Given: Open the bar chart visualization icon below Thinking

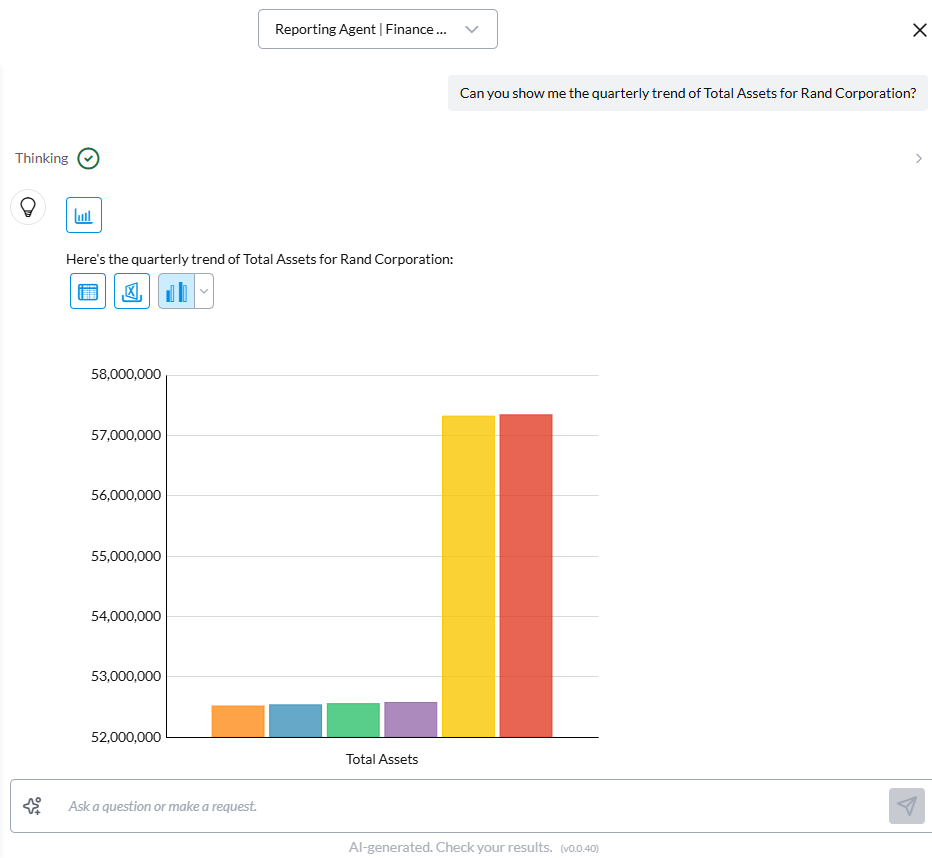Looking at the screenshot, I should (83, 214).
